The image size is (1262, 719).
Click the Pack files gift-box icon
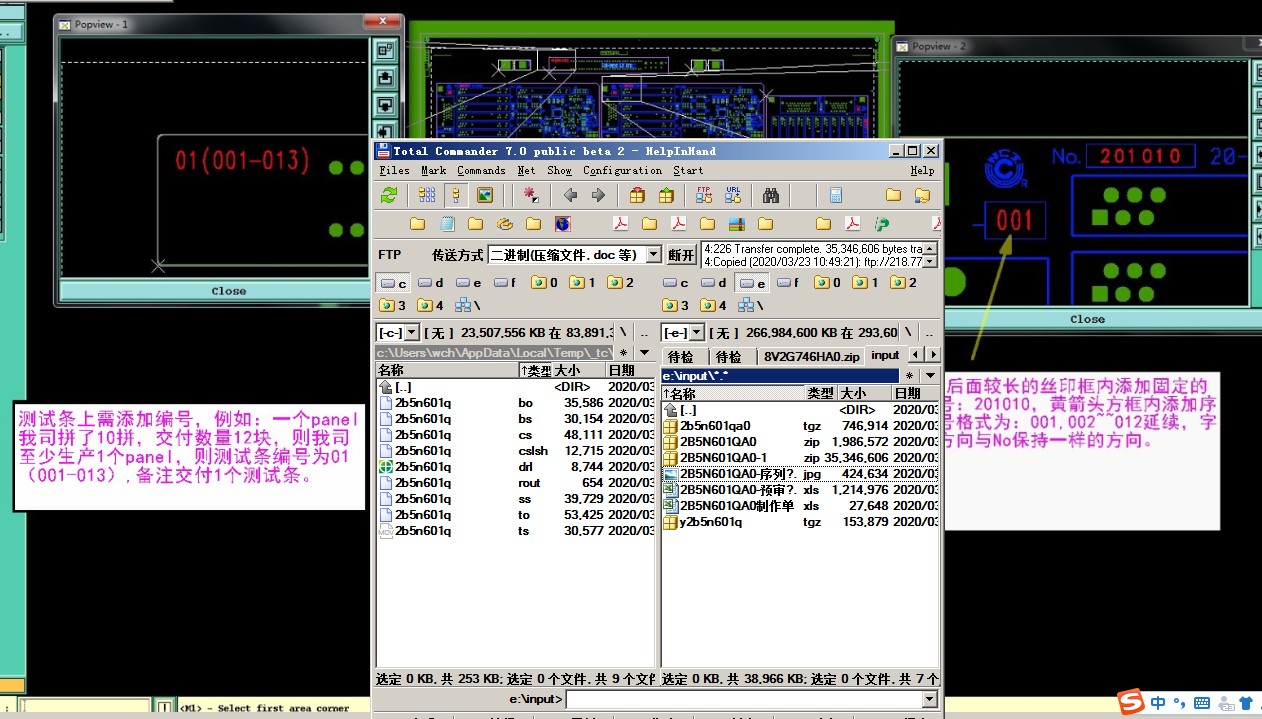[x=637, y=195]
